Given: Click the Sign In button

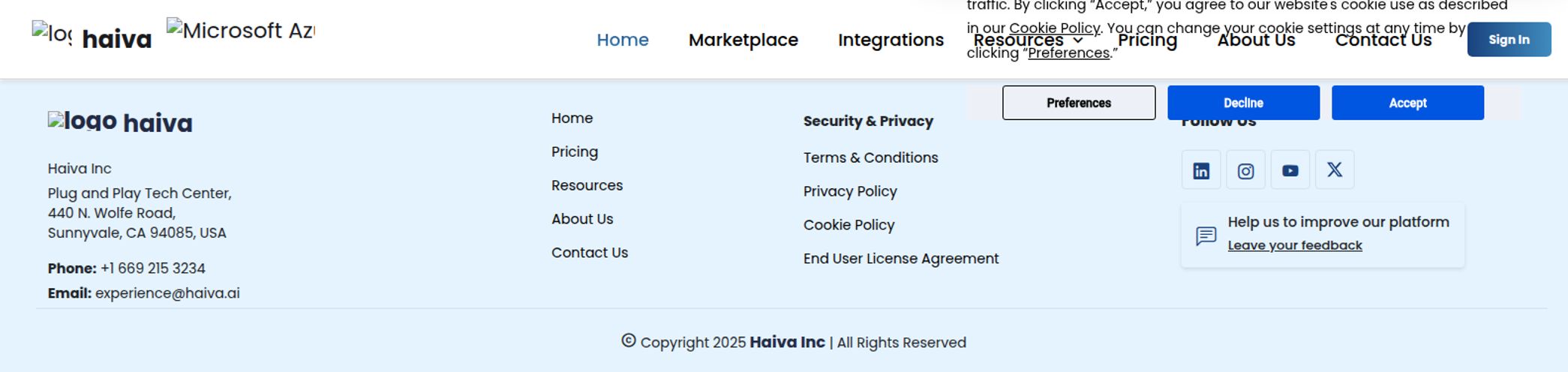Looking at the screenshot, I should point(1509,40).
